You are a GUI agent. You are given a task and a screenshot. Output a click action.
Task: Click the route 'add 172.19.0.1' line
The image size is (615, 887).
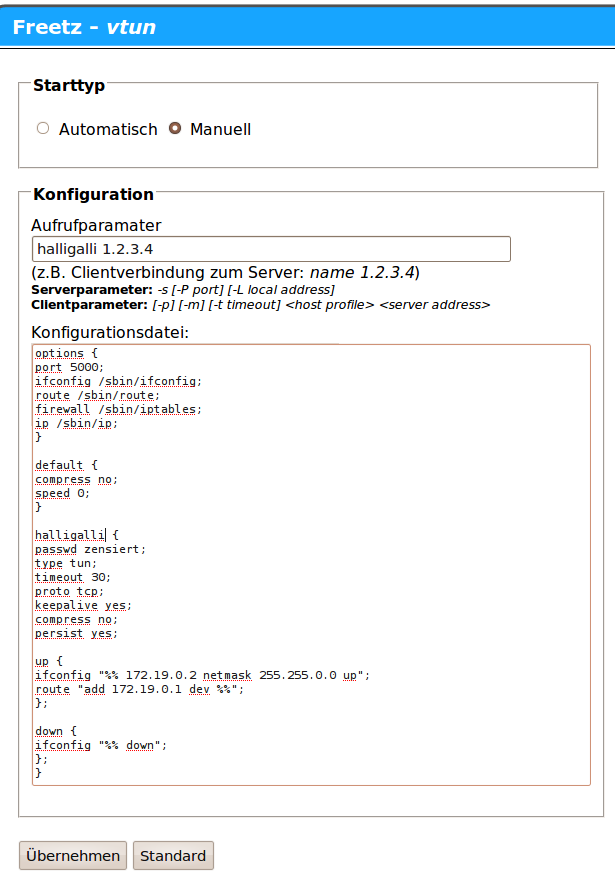(x=139, y=689)
